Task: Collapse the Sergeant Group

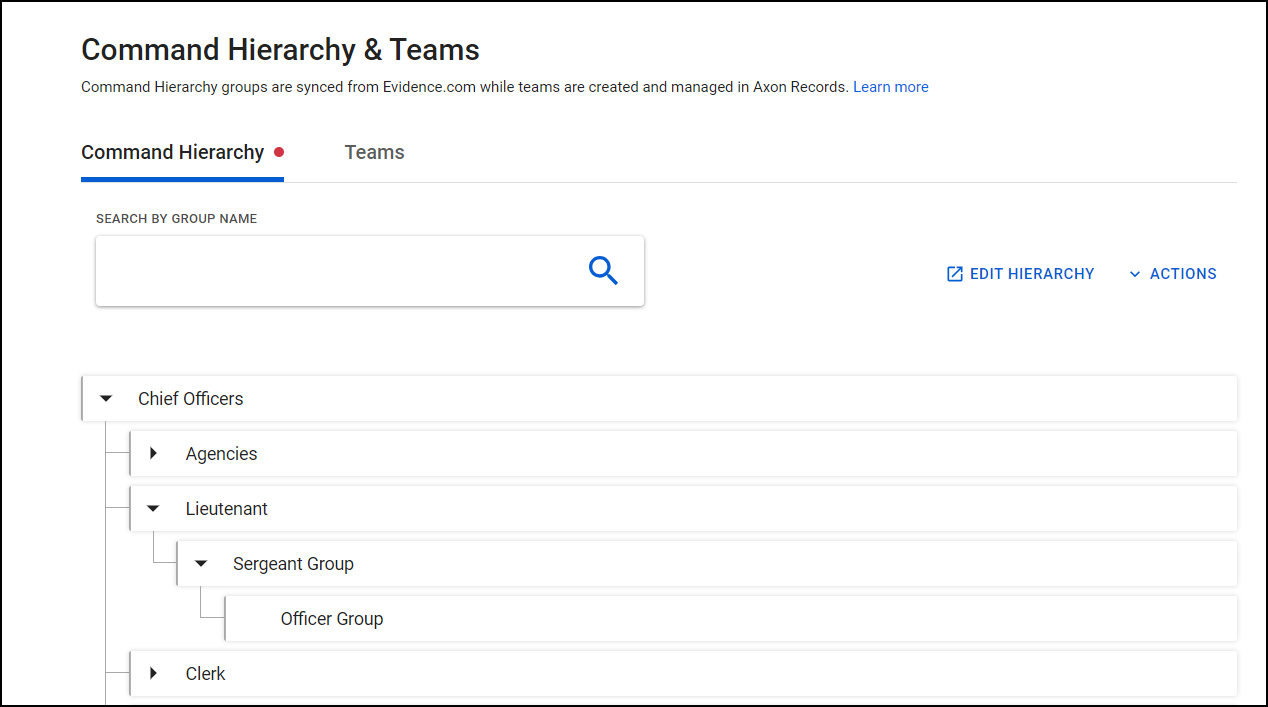Action: [200, 563]
